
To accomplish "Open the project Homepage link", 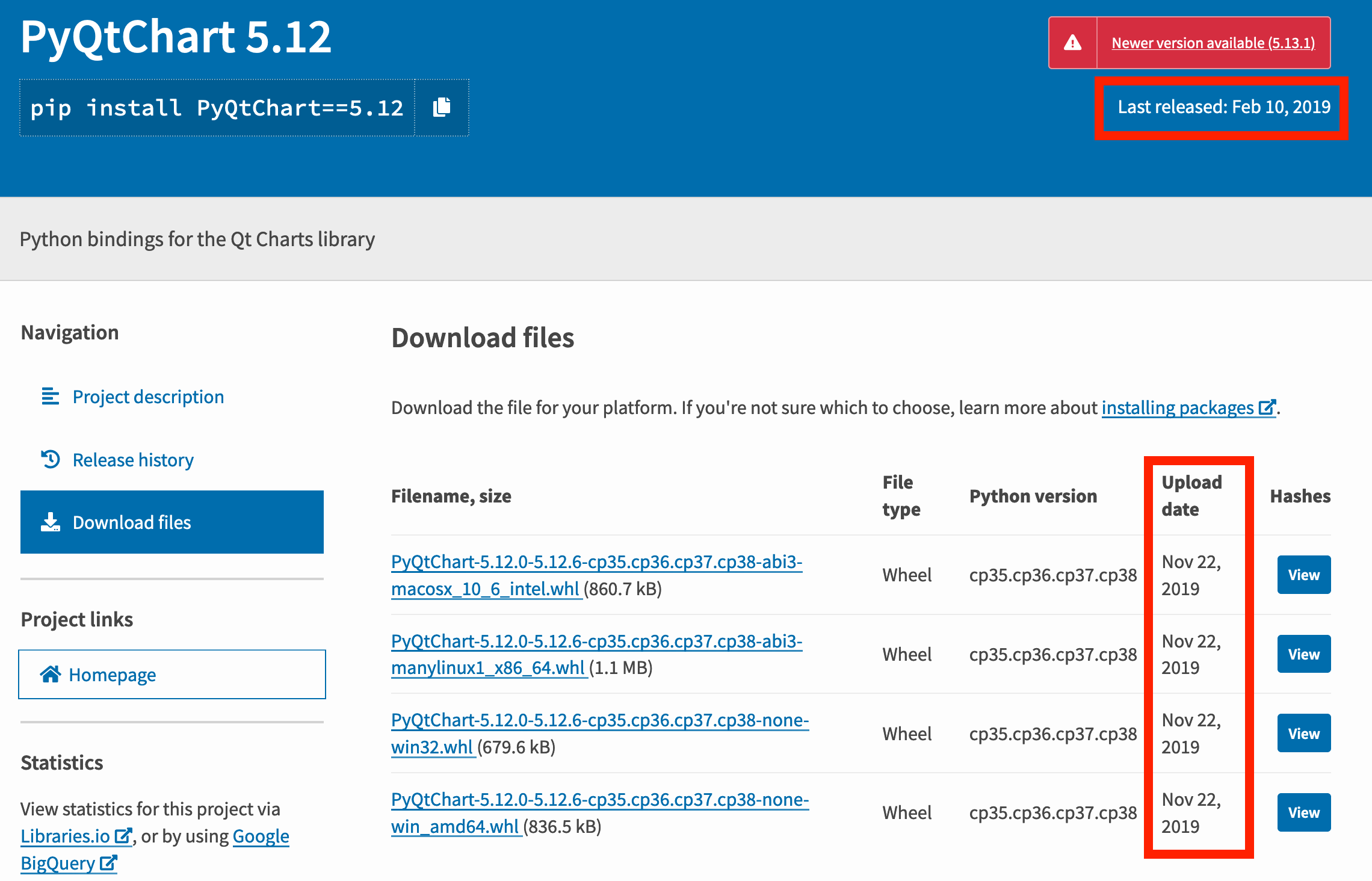I will 113,674.
